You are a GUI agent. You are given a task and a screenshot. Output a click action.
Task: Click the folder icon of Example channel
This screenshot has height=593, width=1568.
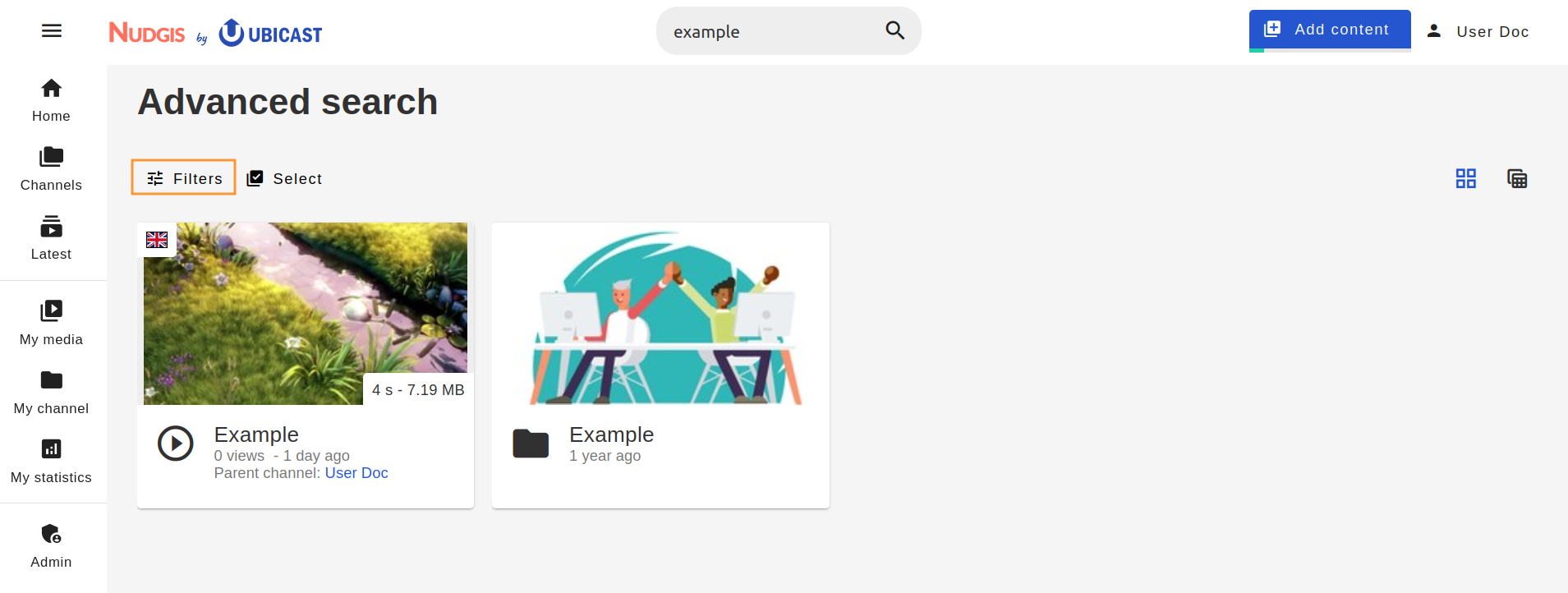click(x=531, y=444)
